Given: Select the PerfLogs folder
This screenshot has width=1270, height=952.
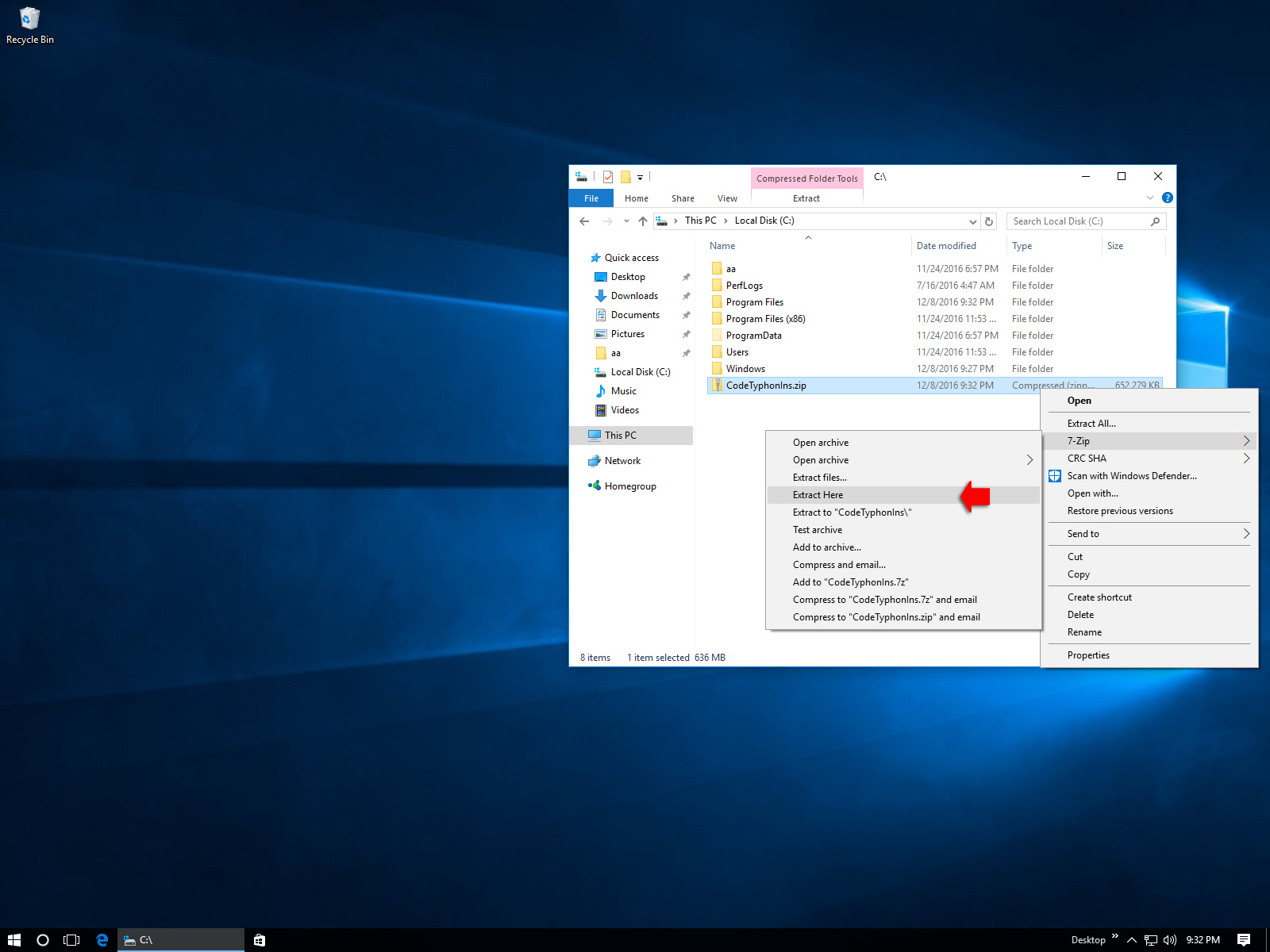Looking at the screenshot, I should [x=934, y=286].
